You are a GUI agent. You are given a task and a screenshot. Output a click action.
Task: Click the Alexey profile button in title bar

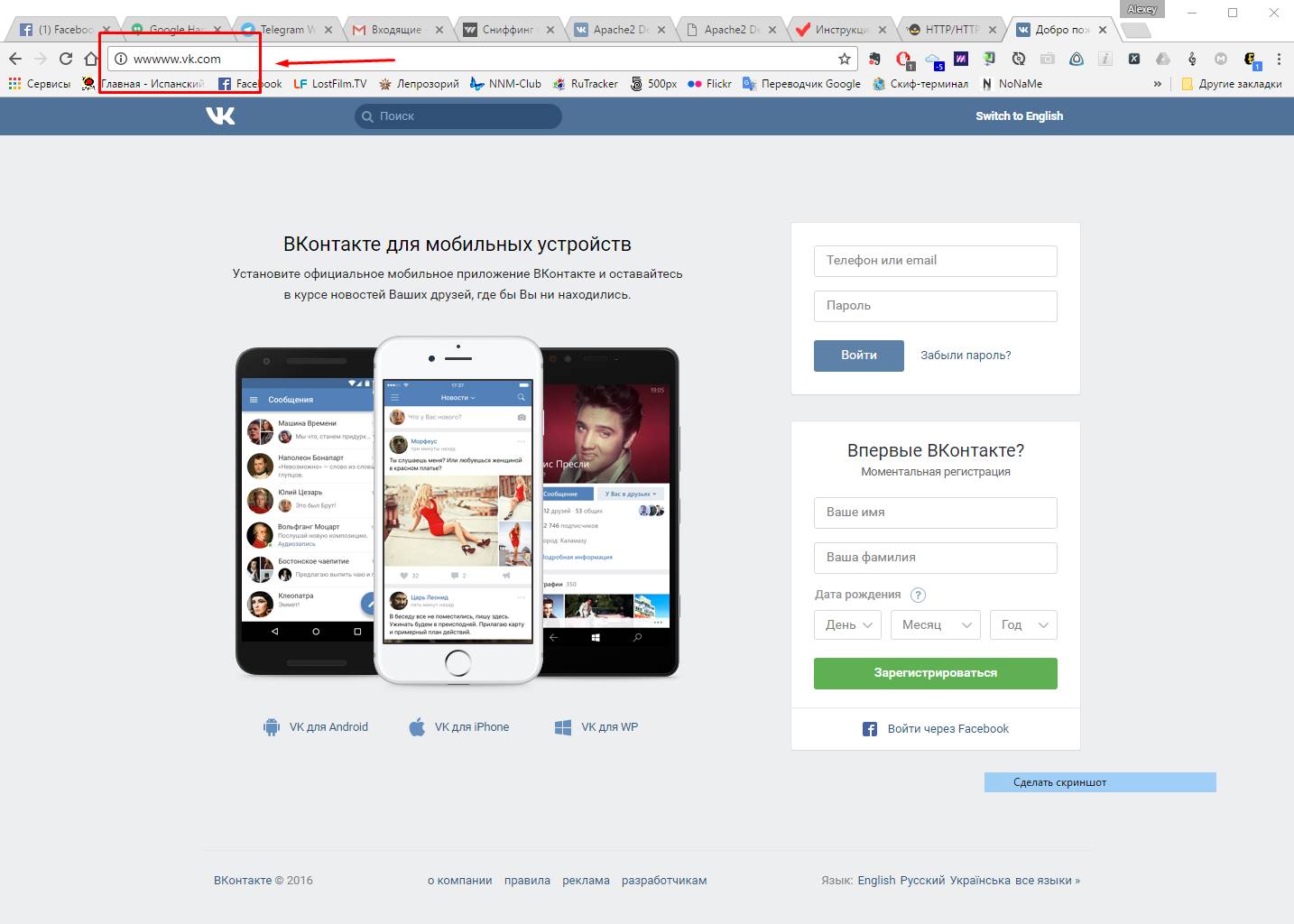(x=1142, y=9)
